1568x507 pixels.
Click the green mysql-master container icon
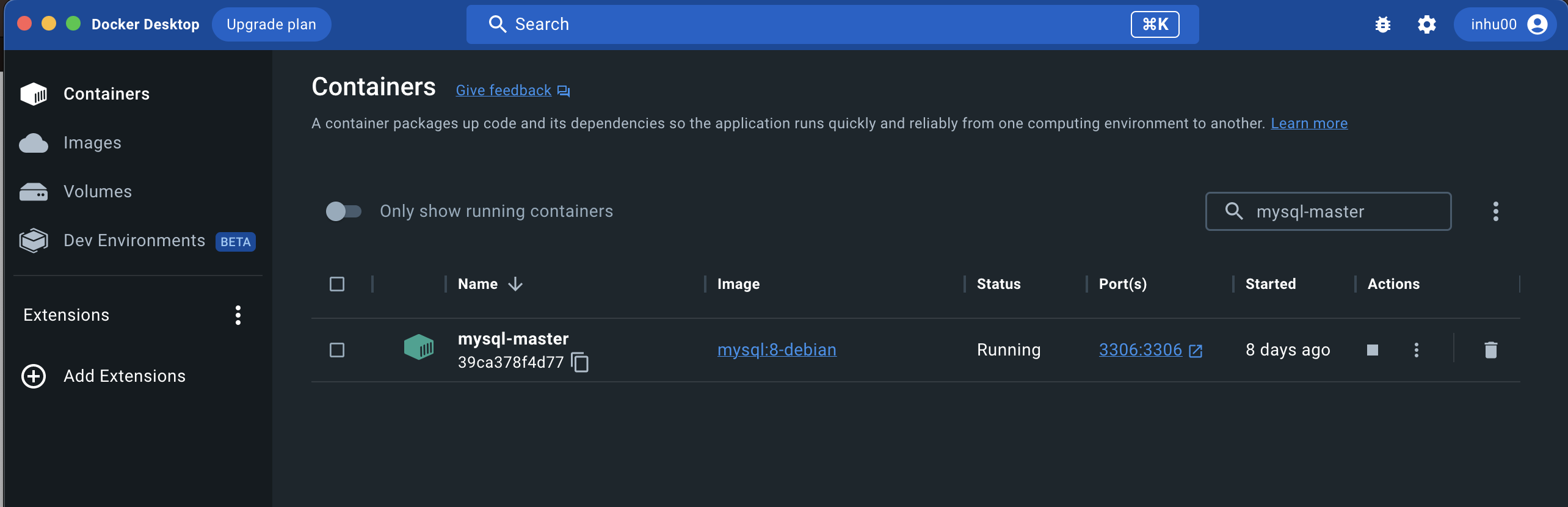pyautogui.click(x=419, y=347)
